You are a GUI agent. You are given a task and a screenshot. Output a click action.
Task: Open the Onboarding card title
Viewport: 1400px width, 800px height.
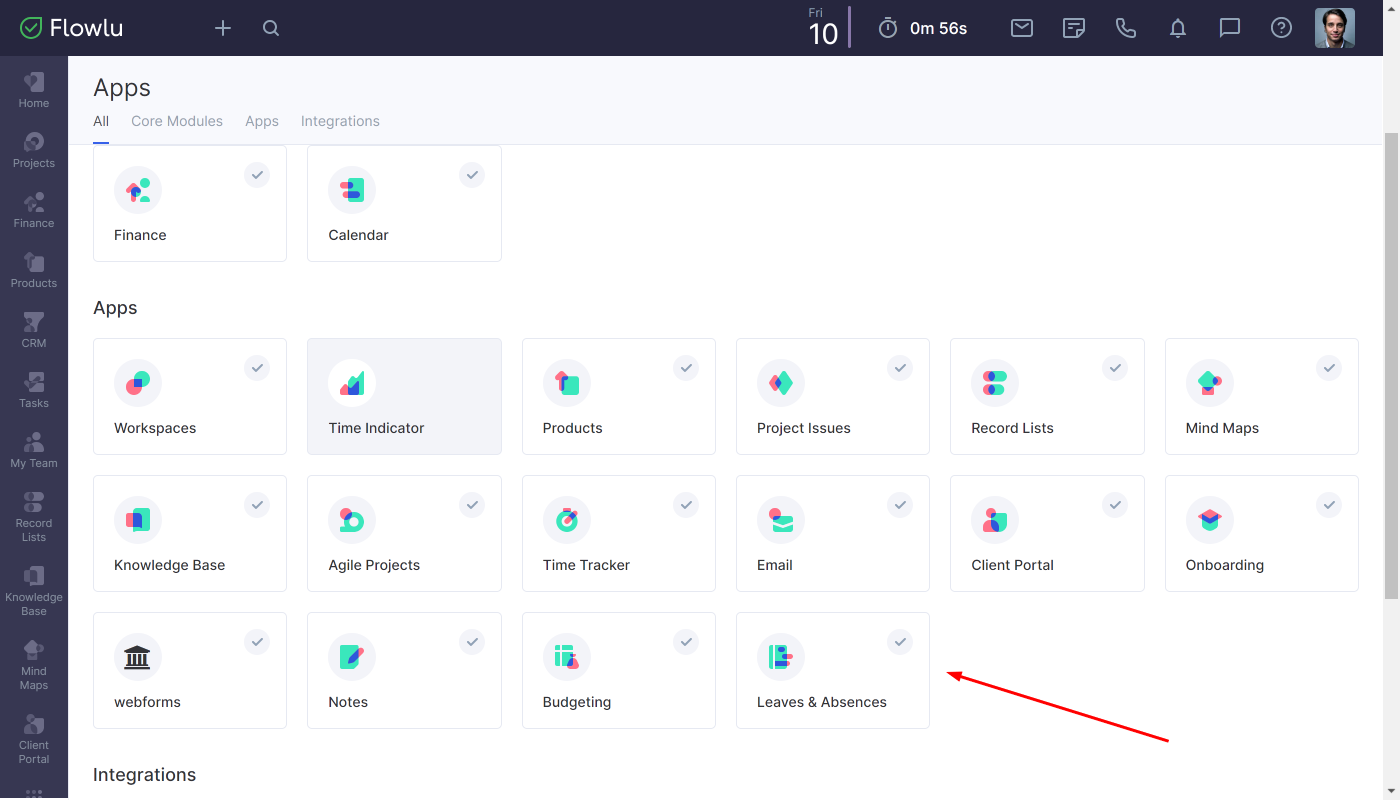coord(1225,565)
